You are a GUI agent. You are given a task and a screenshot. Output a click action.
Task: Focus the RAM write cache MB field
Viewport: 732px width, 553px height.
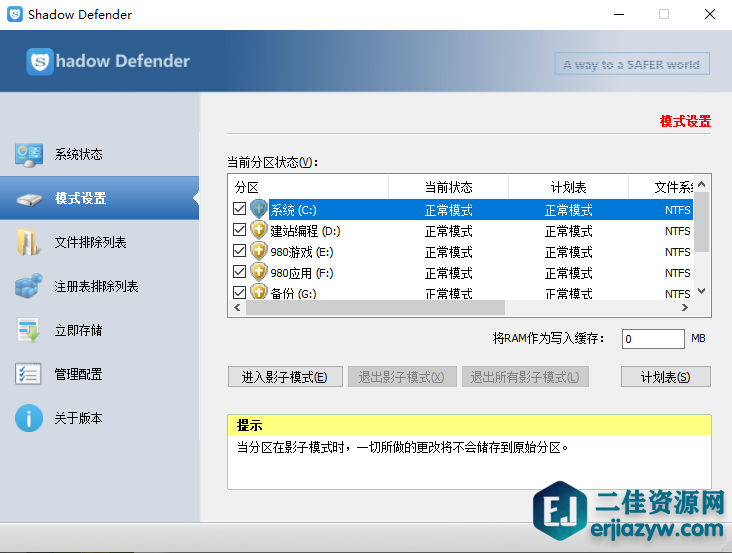[x=653, y=339]
